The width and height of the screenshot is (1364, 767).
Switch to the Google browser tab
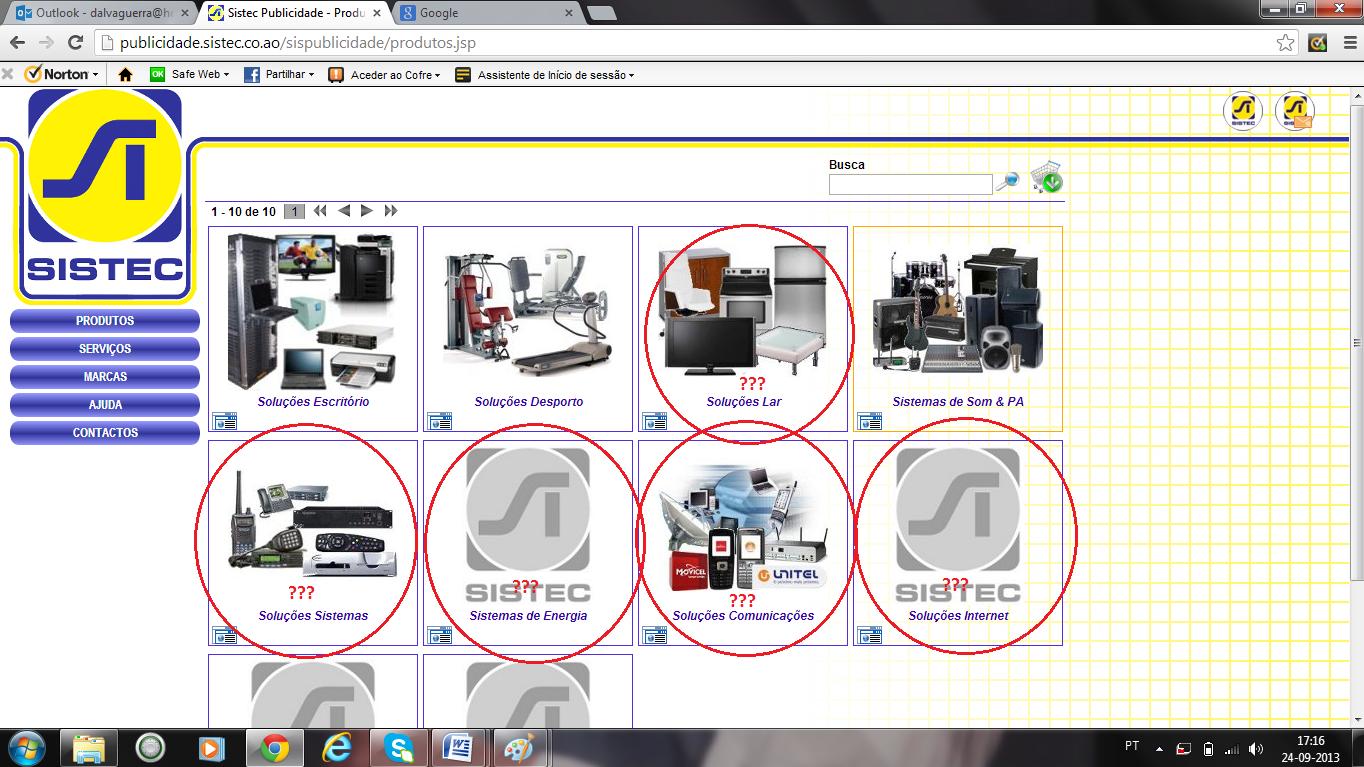pyautogui.click(x=485, y=13)
